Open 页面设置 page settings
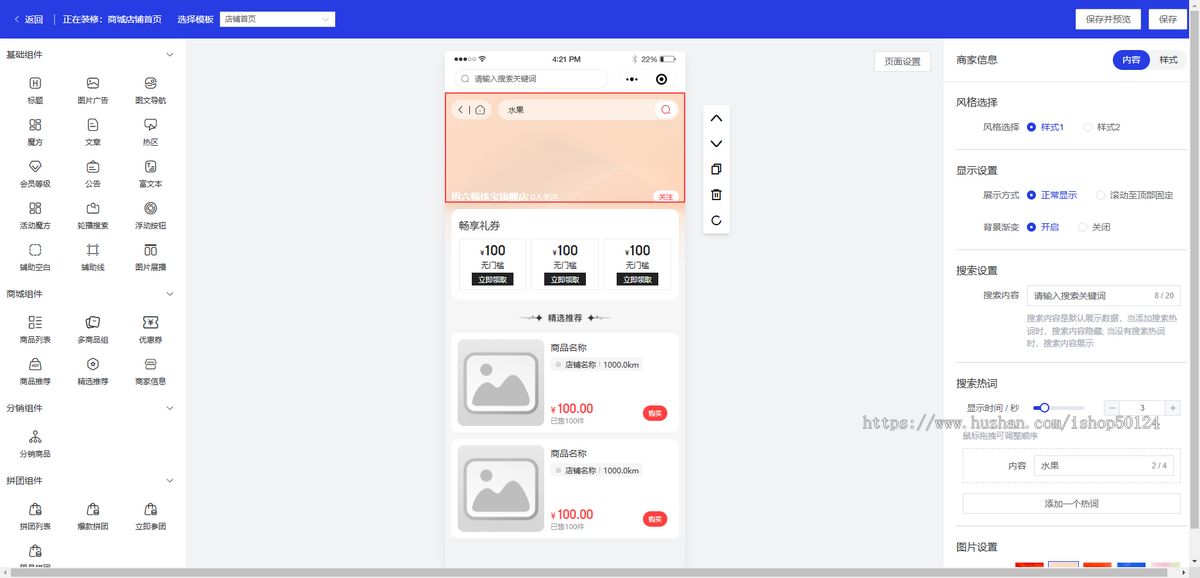The width and height of the screenshot is (1200, 578). tap(902, 61)
